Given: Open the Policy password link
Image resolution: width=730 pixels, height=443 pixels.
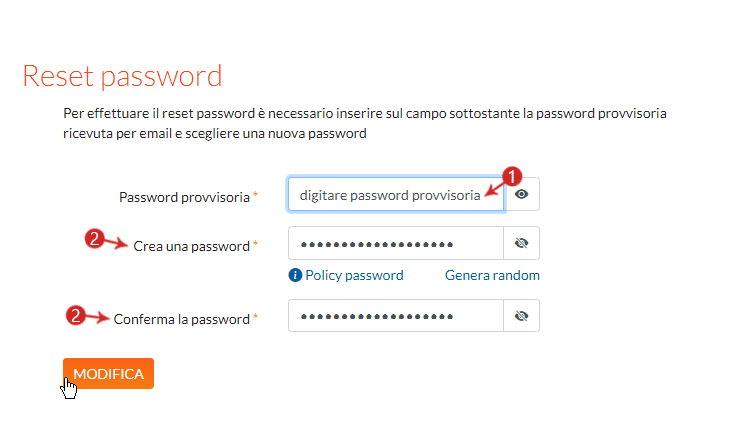Looking at the screenshot, I should 354,275.
